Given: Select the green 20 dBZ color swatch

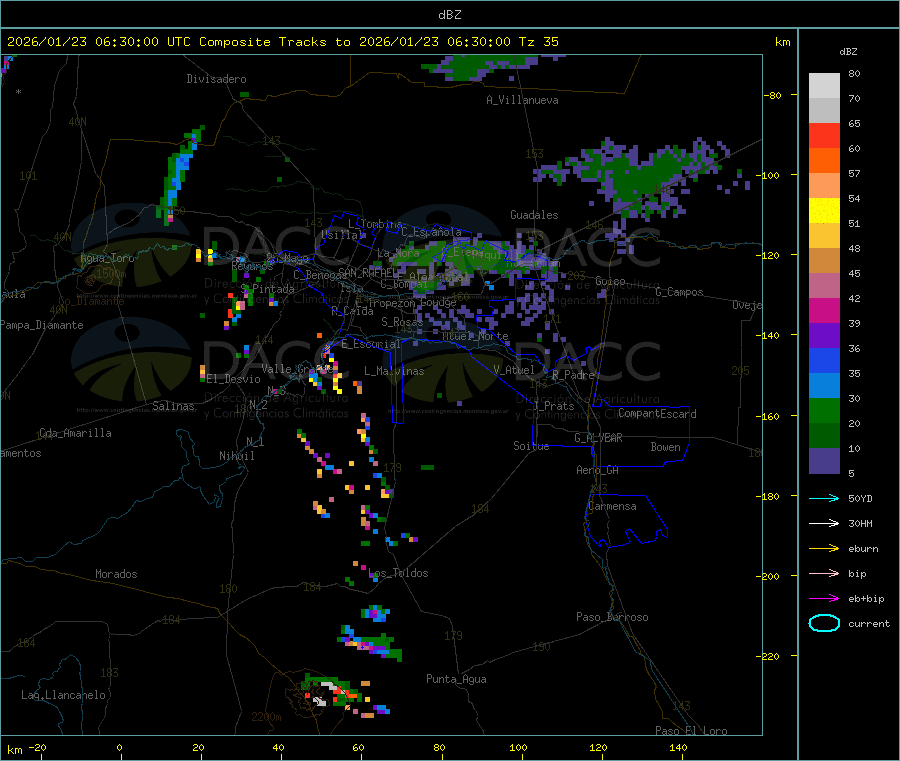Looking at the screenshot, I should [824, 410].
